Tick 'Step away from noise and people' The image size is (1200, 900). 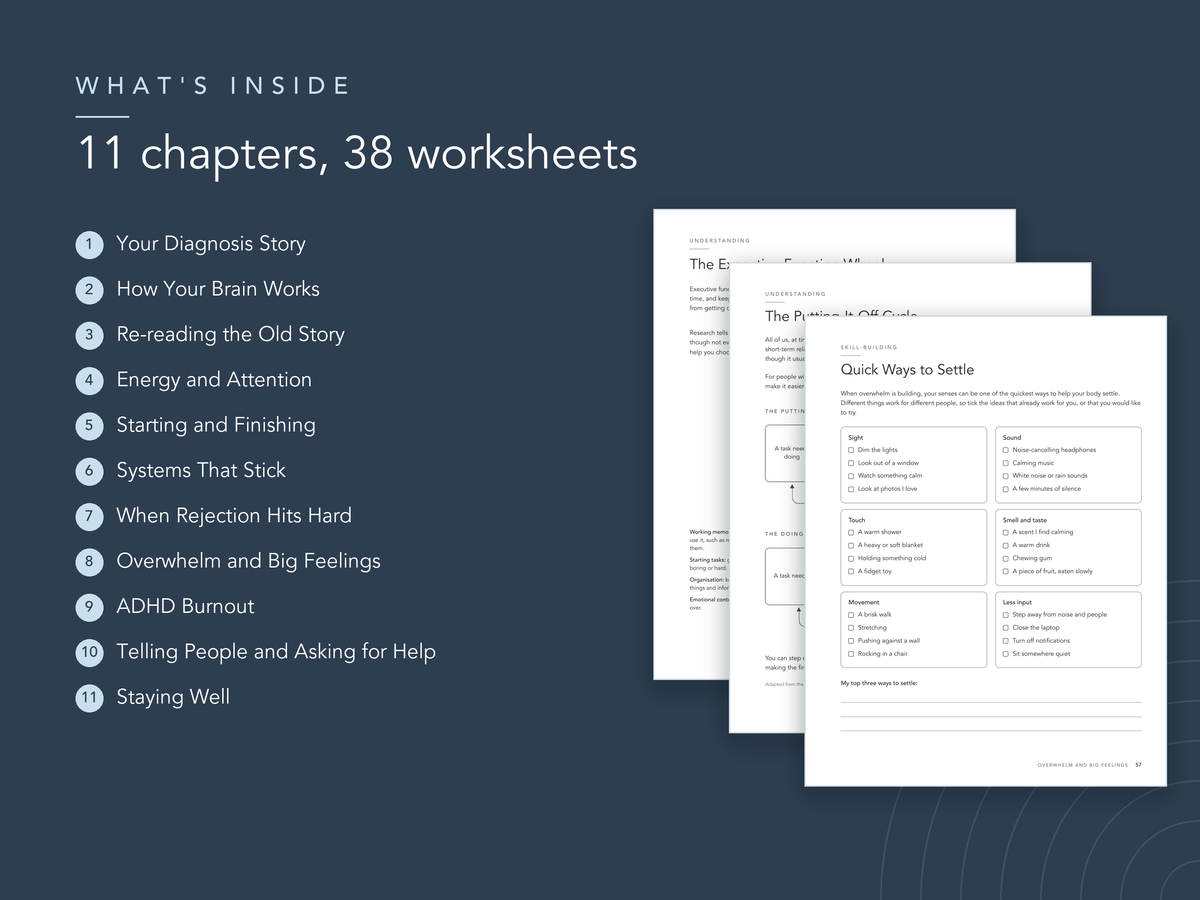pos(1005,615)
